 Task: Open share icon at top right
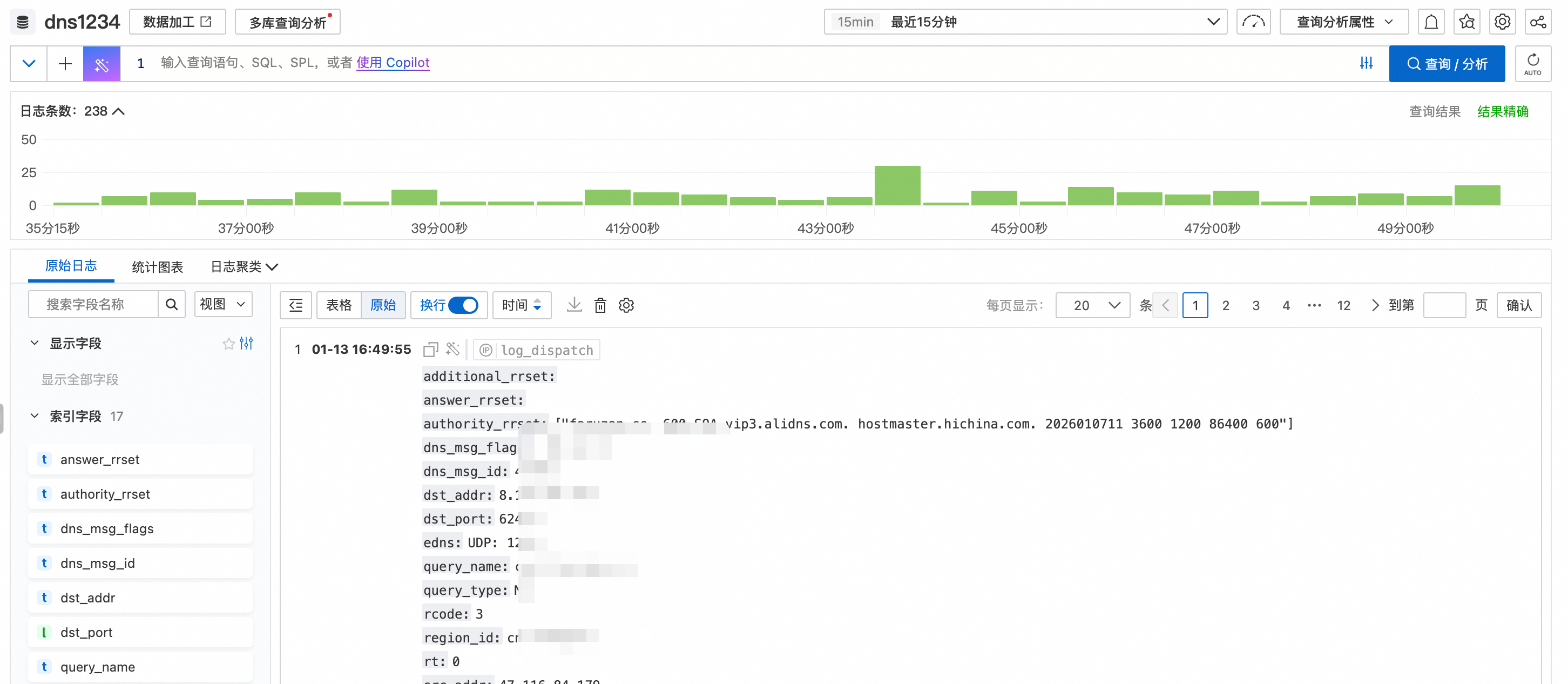click(1537, 22)
